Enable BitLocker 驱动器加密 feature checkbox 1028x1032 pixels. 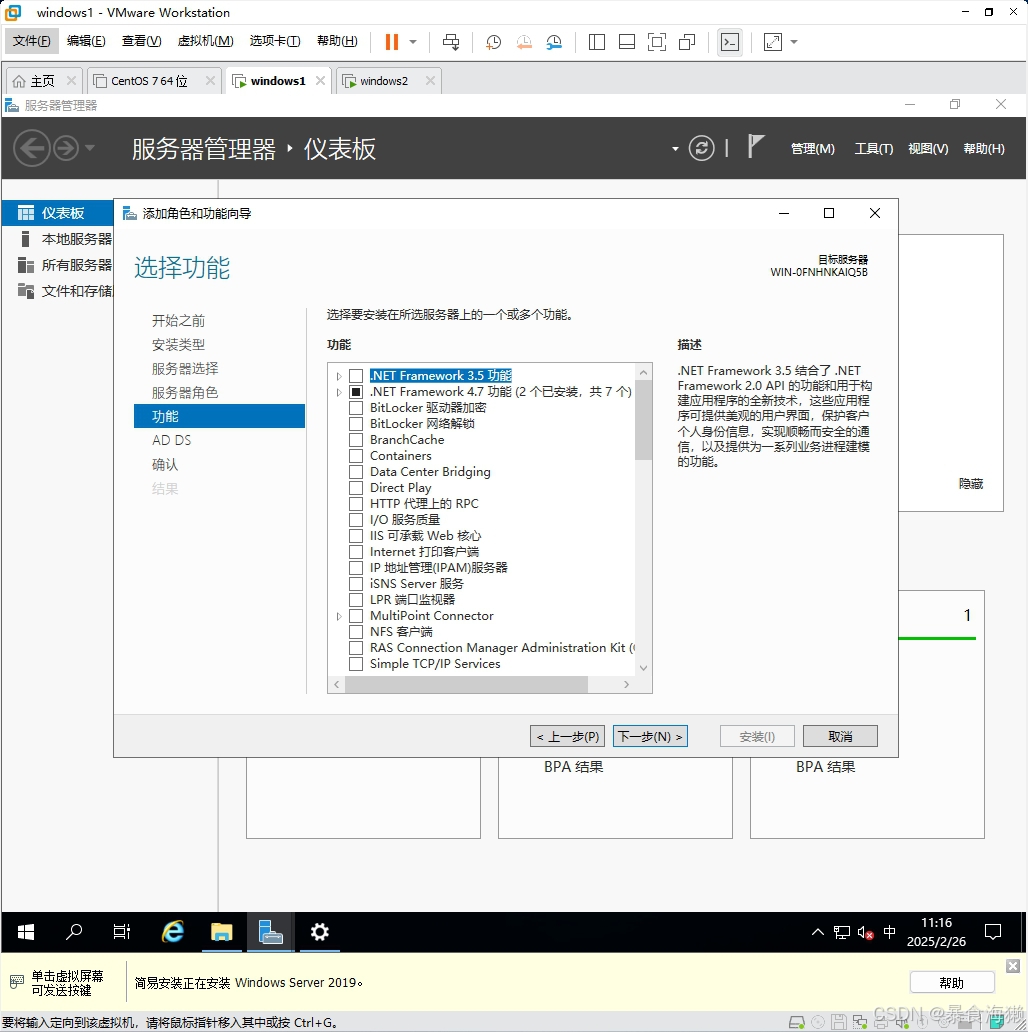pos(356,408)
